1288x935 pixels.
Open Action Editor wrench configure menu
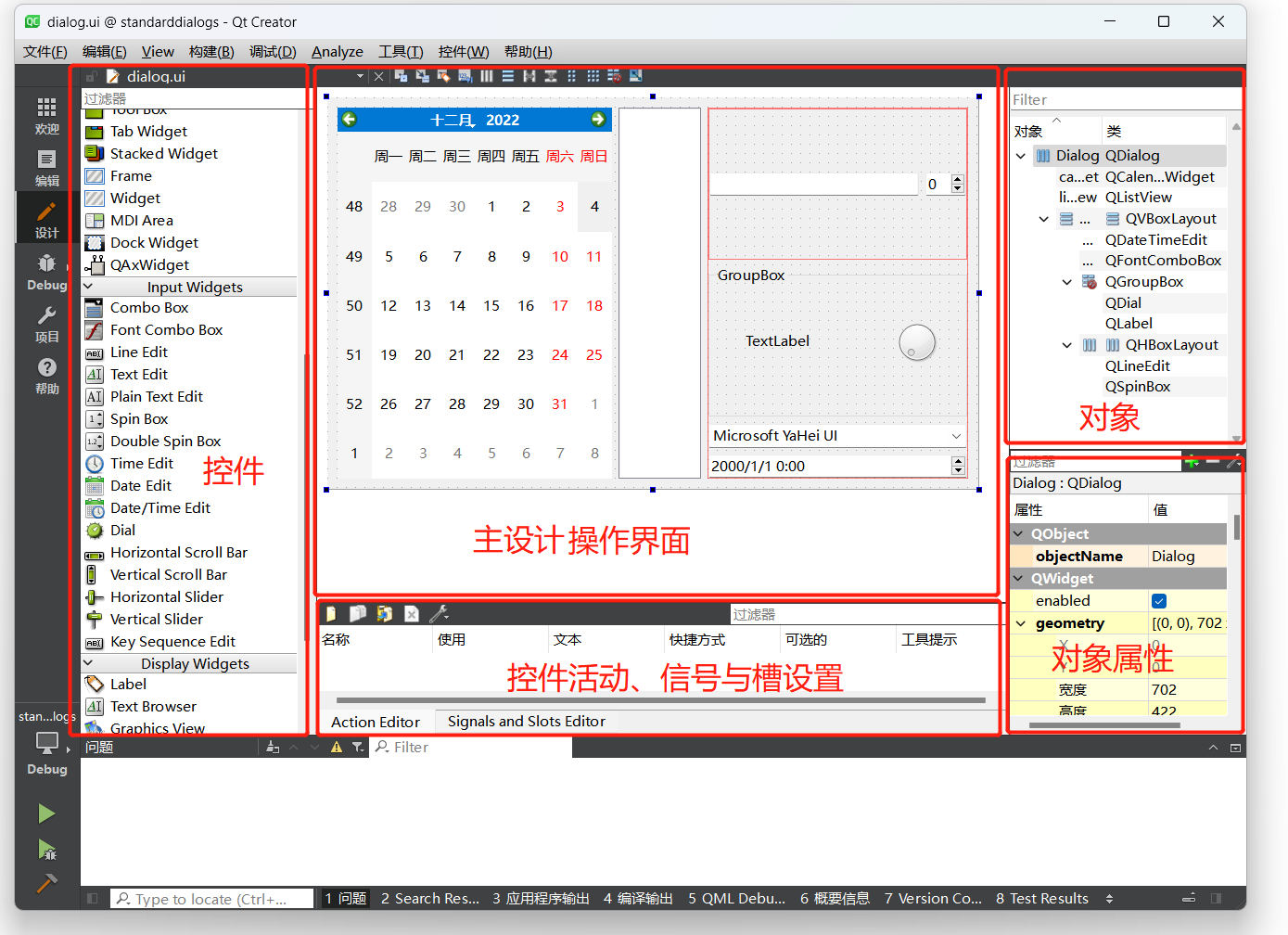(x=440, y=613)
